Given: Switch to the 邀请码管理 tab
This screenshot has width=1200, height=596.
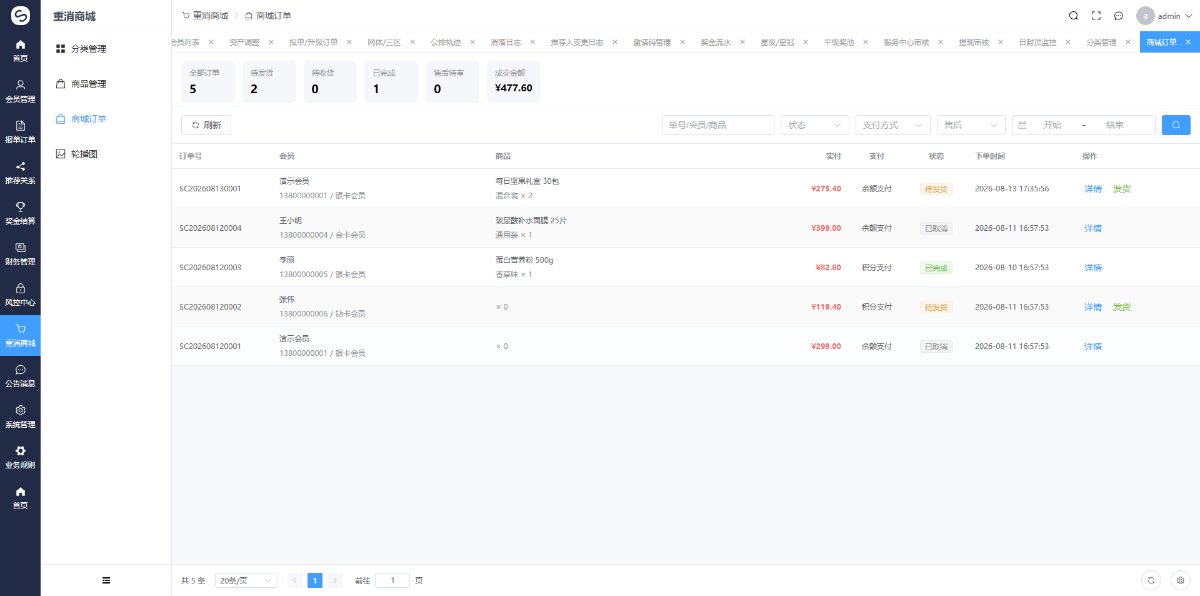Looking at the screenshot, I should [x=652, y=42].
